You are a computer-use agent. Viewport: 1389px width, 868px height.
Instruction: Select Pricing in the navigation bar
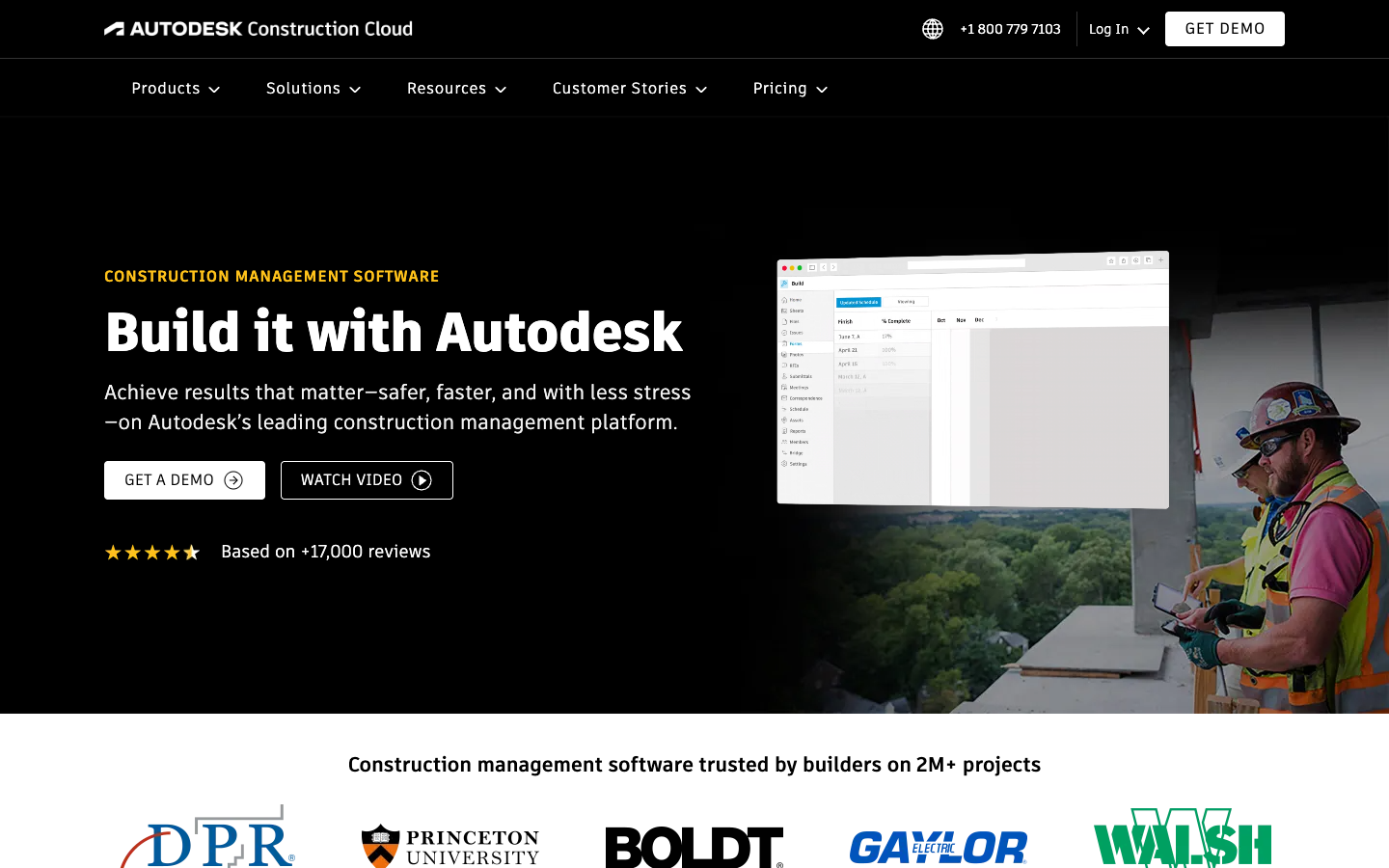pyautogui.click(x=789, y=88)
